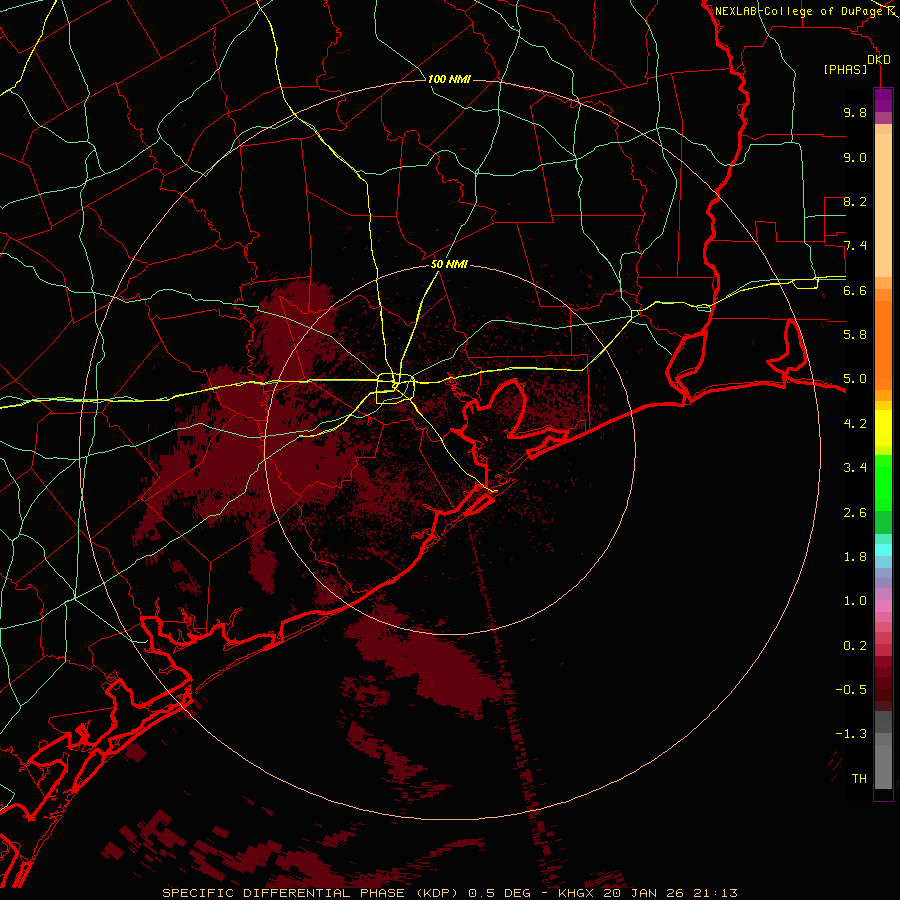Viewport: 900px width, 900px height.
Task: Pick the light peach segment of the color bar
Action: [883, 205]
